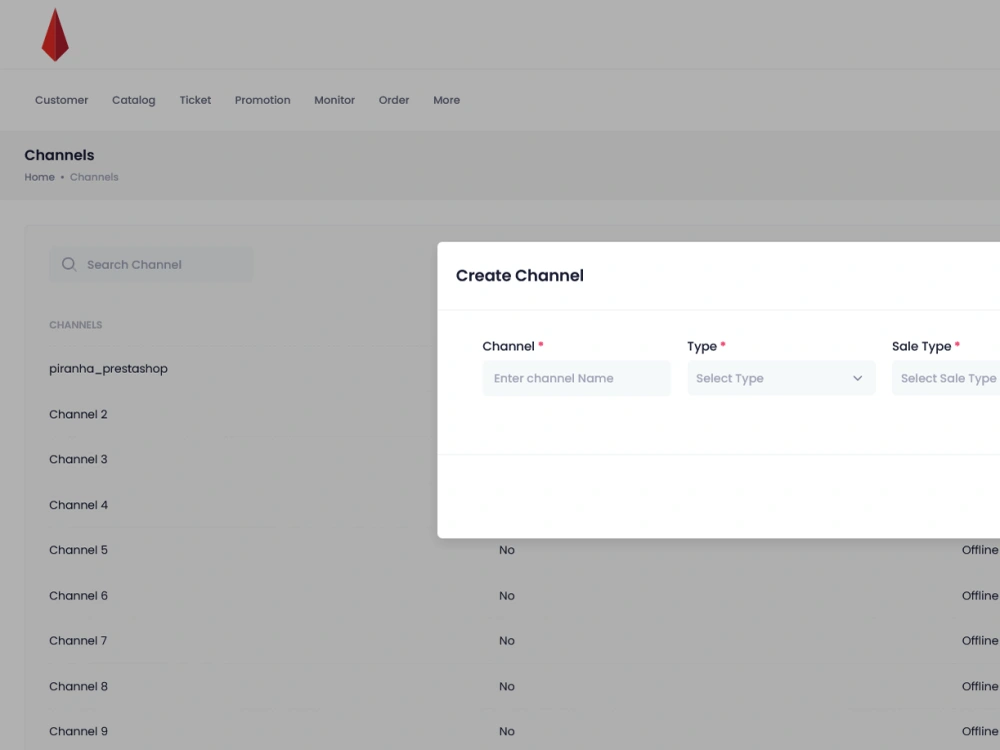Click the Home breadcrumb link
Screen dimensions: 1000x750
point(39,177)
